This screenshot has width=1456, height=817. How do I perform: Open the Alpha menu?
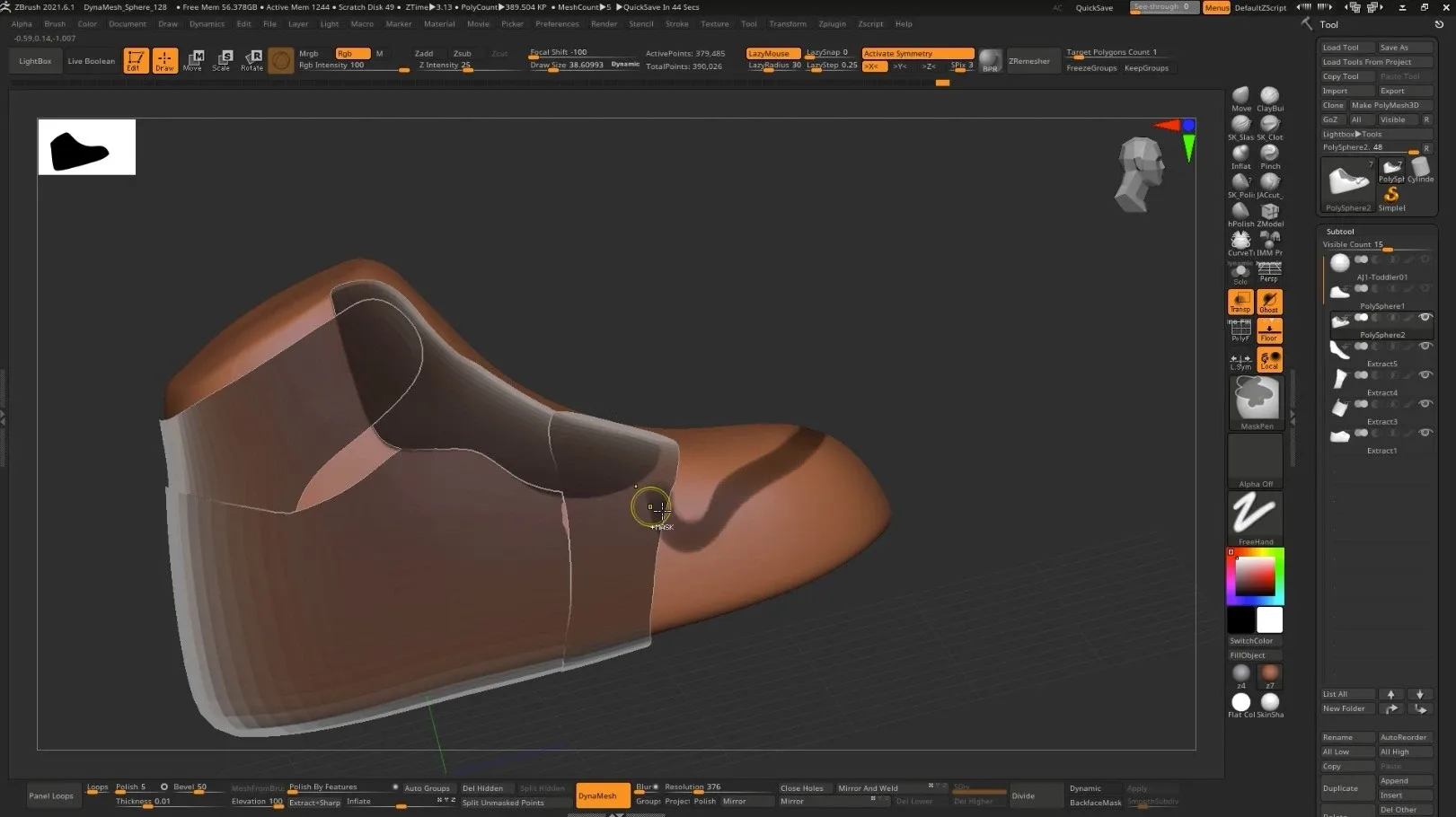pyautogui.click(x=22, y=24)
